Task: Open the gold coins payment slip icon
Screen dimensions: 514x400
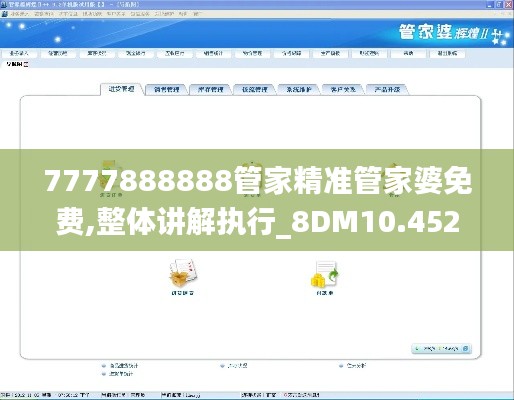Action: tap(325, 274)
